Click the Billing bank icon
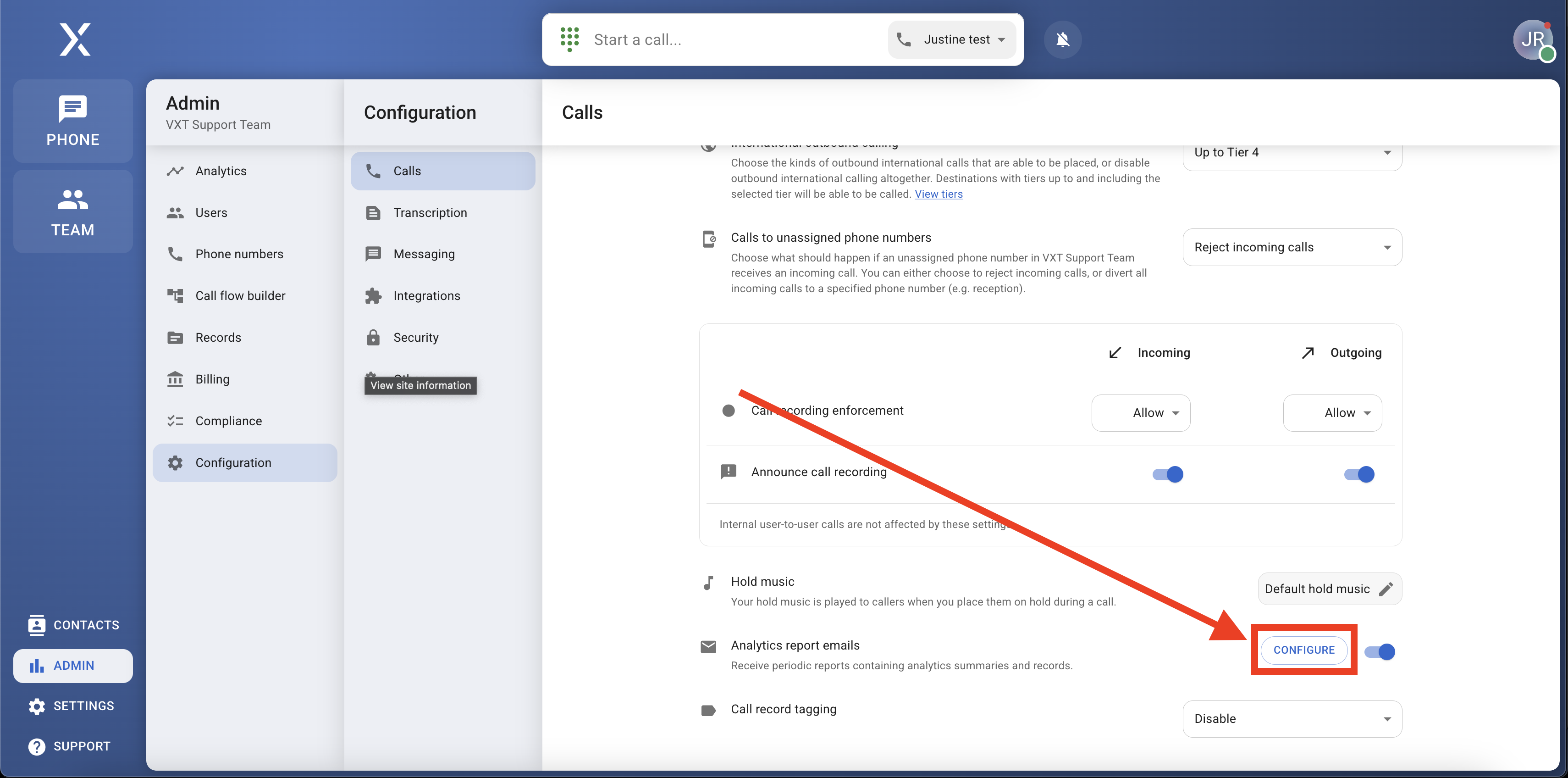 tap(175, 379)
